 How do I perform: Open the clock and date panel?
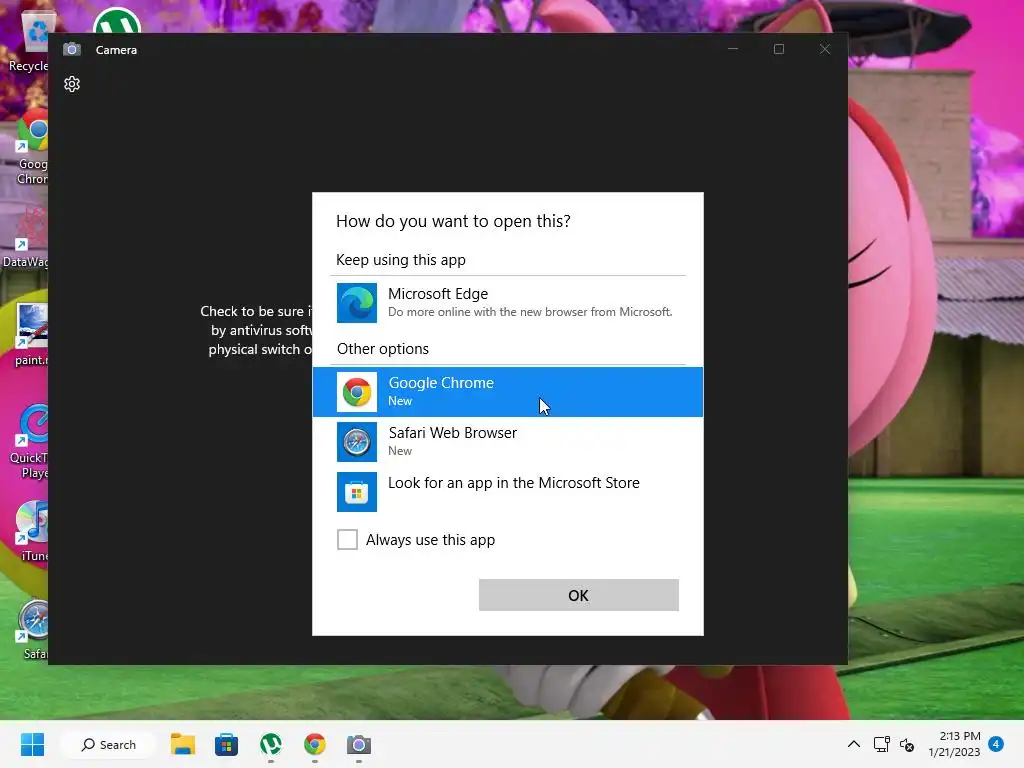[954, 744]
